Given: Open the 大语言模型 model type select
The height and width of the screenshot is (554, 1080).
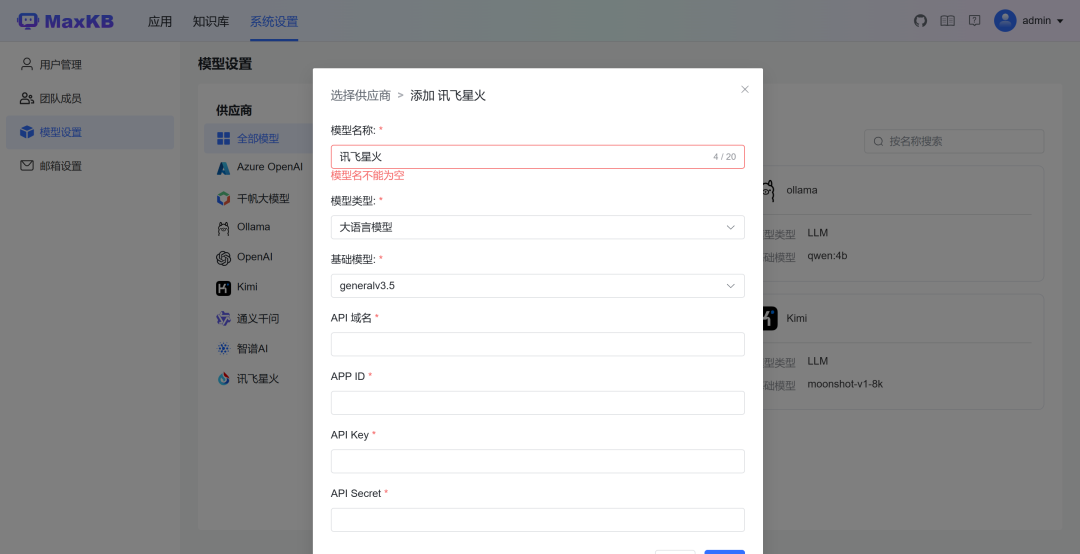Looking at the screenshot, I should tap(537, 227).
